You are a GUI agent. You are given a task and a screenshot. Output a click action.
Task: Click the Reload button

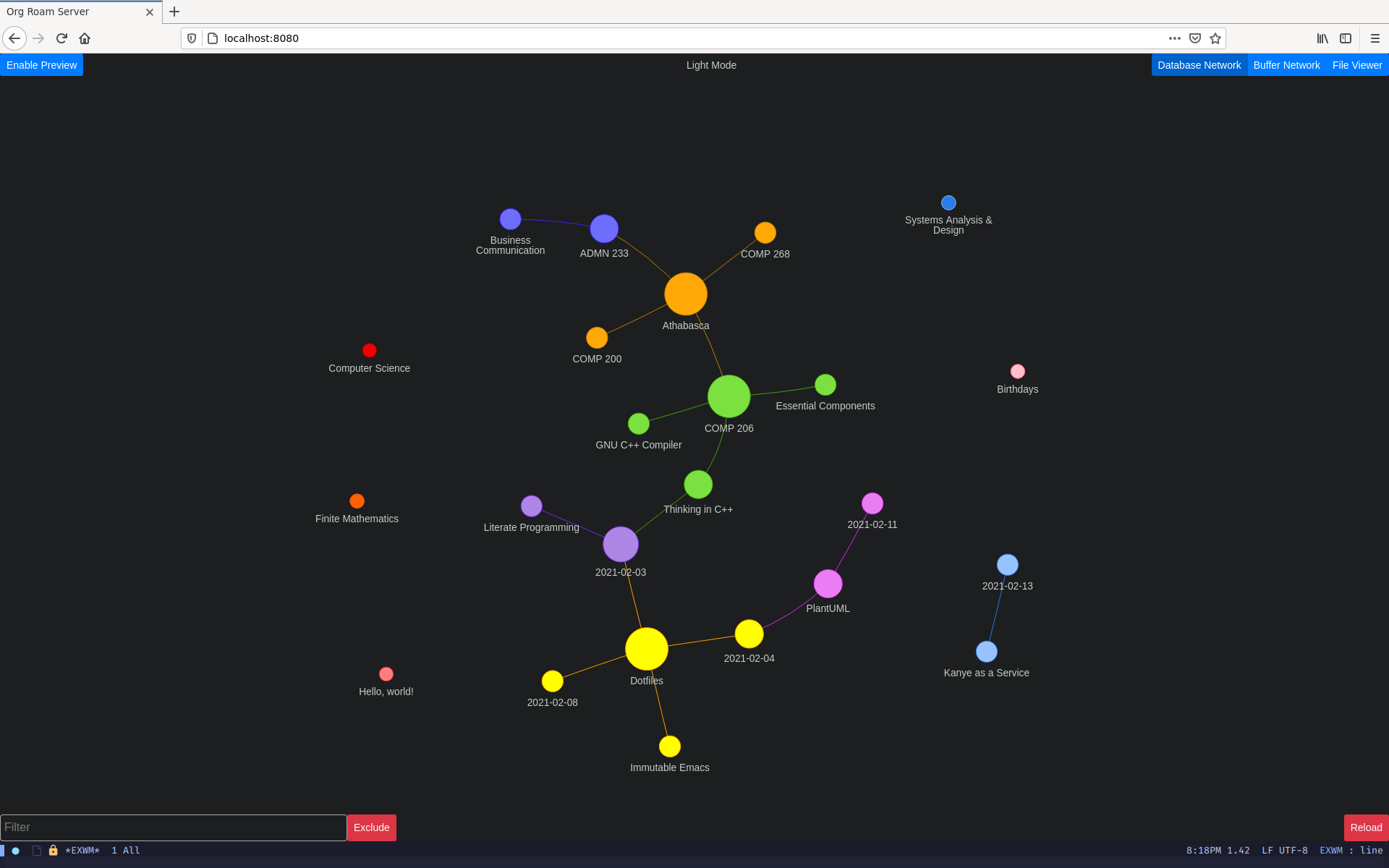pyautogui.click(x=1365, y=827)
